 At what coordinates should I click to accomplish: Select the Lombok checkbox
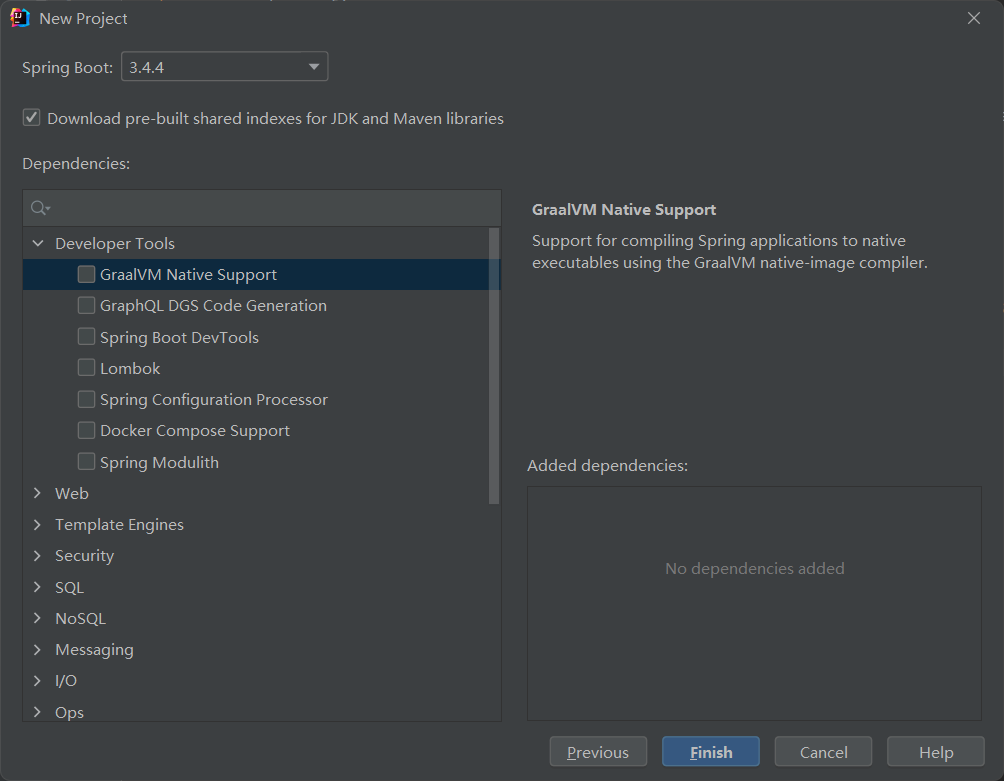(x=86, y=367)
